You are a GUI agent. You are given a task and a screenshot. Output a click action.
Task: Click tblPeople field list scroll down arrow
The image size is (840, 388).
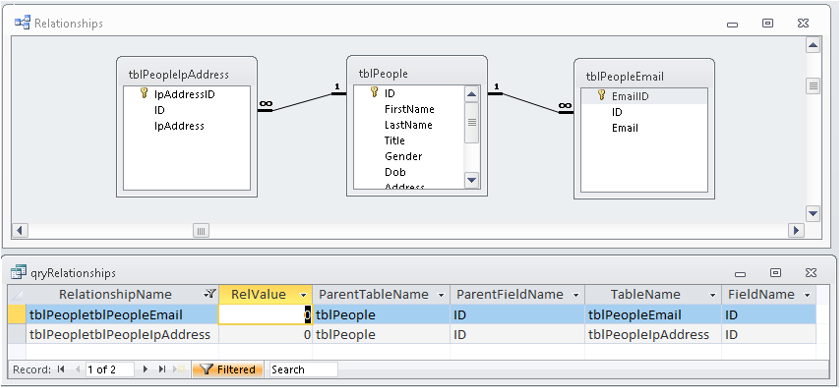(471, 180)
